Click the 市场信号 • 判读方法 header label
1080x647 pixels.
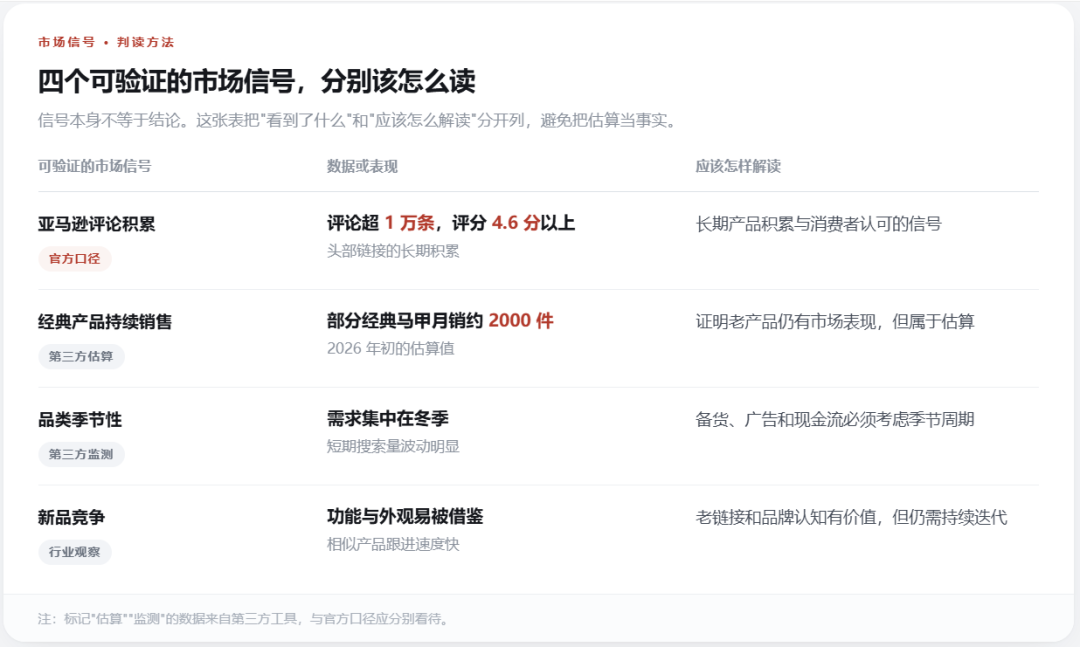tap(106, 42)
